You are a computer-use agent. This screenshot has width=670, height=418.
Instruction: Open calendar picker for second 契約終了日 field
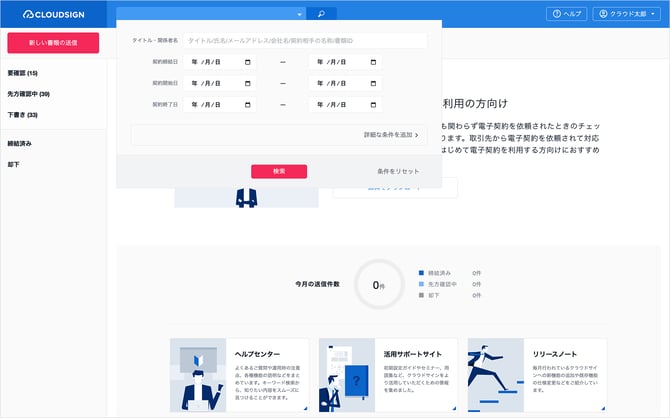coord(374,104)
